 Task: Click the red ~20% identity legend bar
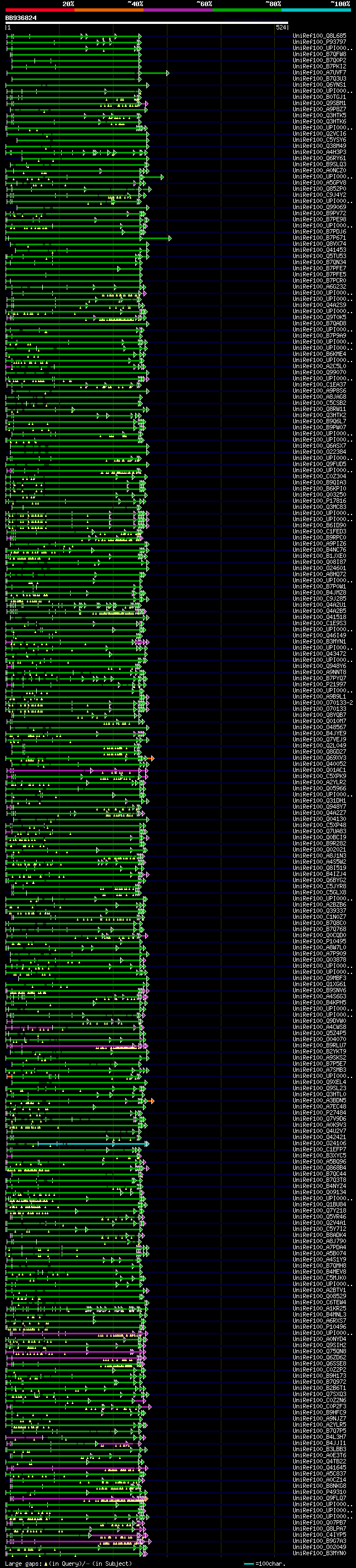(x=39, y=10)
